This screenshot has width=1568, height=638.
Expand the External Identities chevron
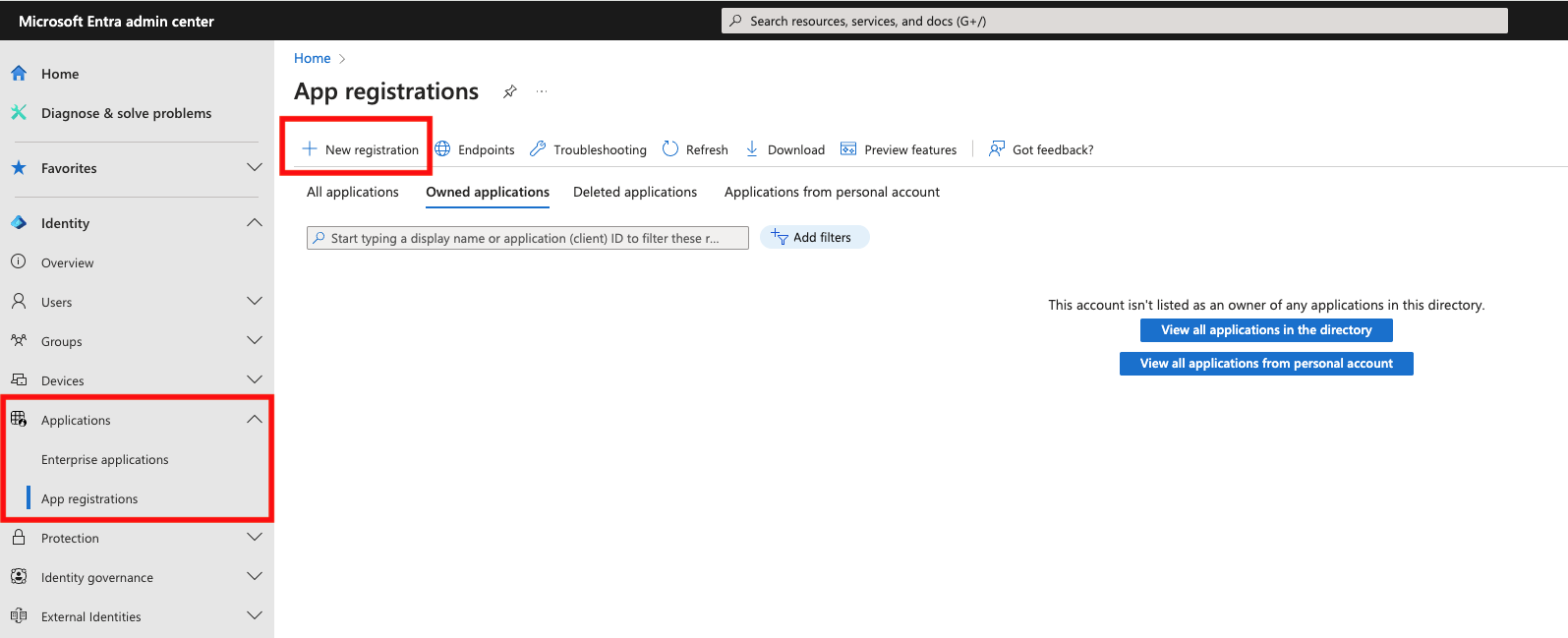pyautogui.click(x=255, y=615)
